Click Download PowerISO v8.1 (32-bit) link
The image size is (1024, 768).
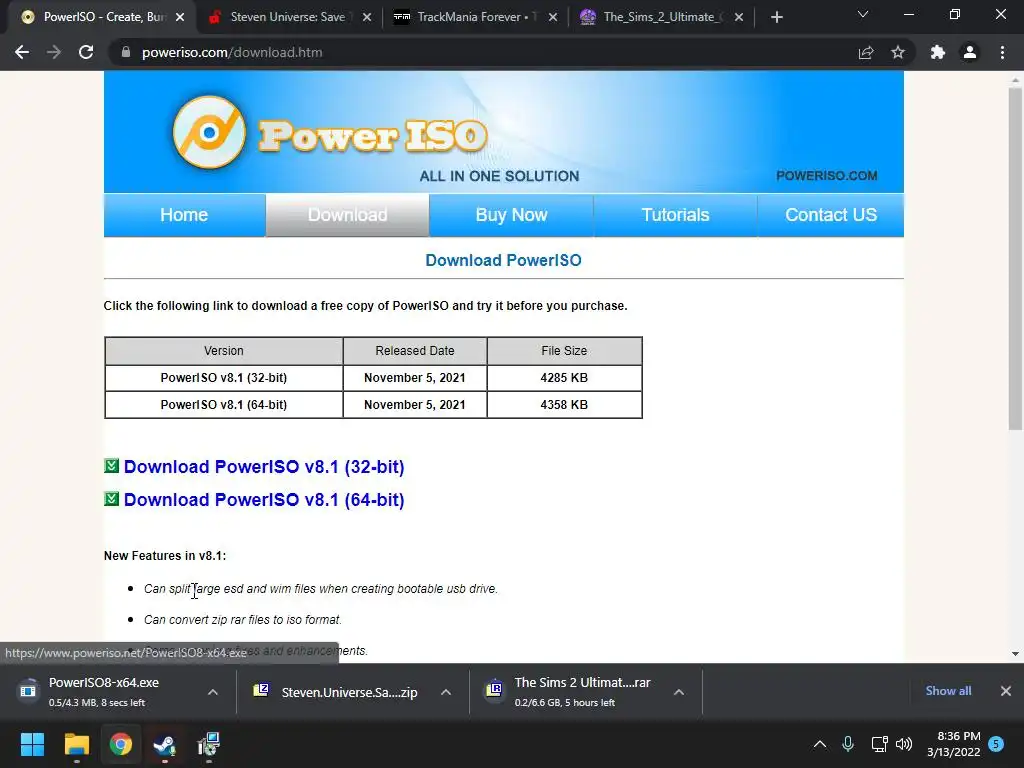click(x=264, y=467)
